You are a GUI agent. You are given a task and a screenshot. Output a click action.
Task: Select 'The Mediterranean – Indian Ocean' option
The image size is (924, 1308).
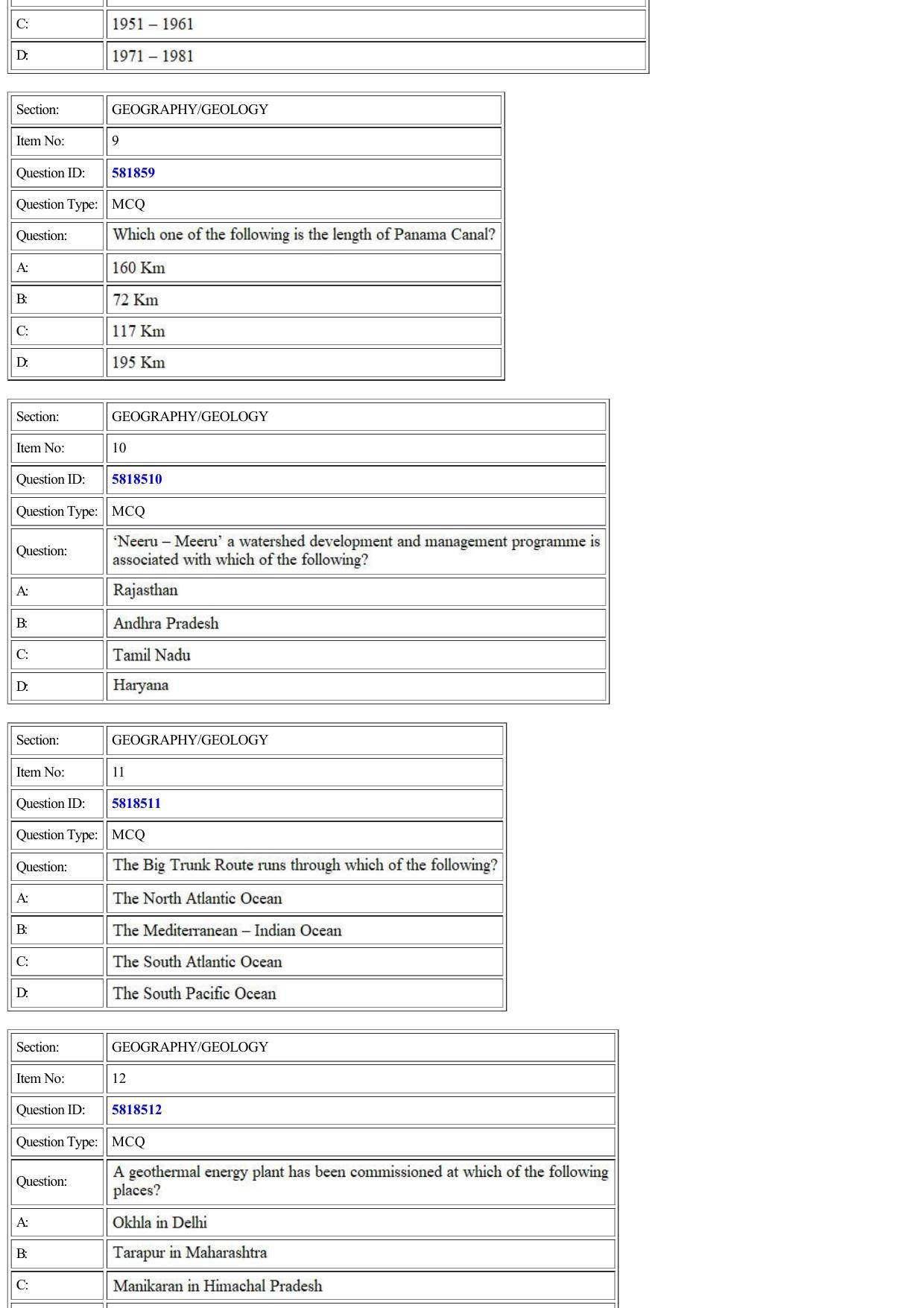click(227, 930)
